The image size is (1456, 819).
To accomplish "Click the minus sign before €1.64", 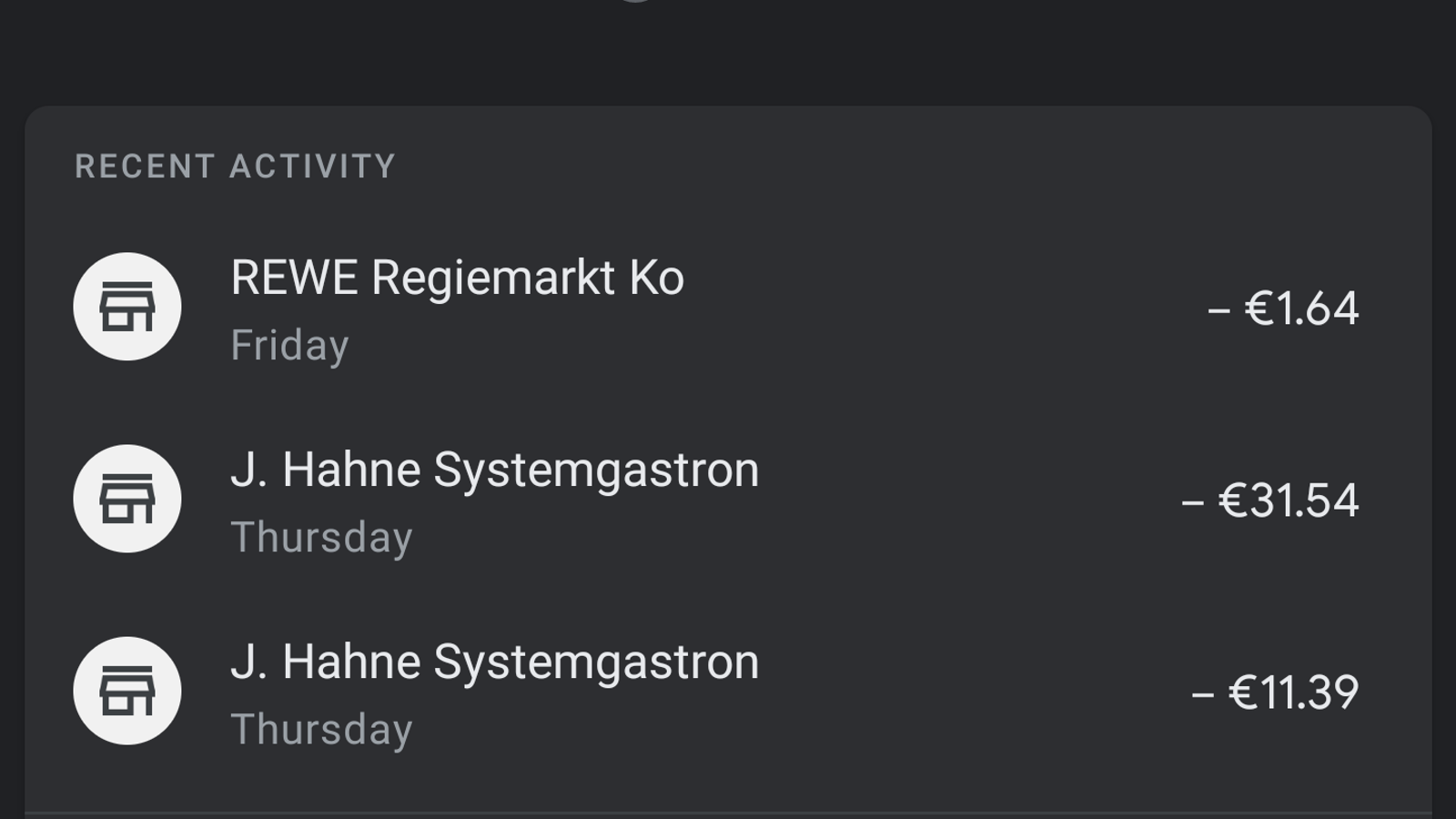I will pos(1219,311).
